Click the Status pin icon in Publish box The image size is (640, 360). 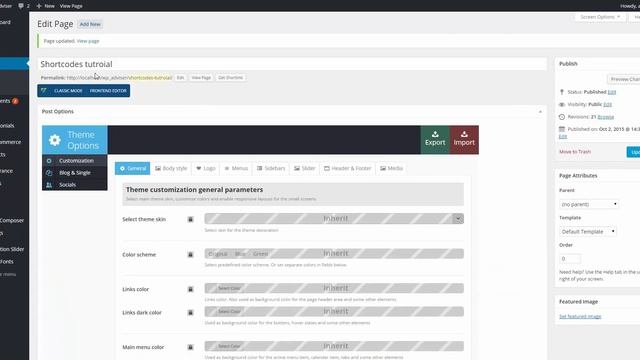tap(562, 92)
